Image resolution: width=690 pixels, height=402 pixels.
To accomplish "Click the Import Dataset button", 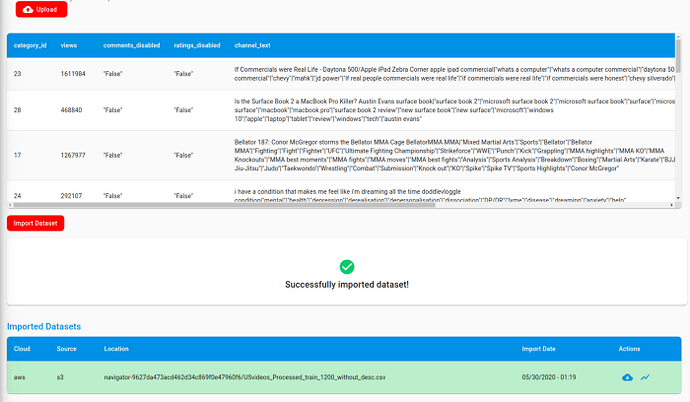I will [x=35, y=223].
